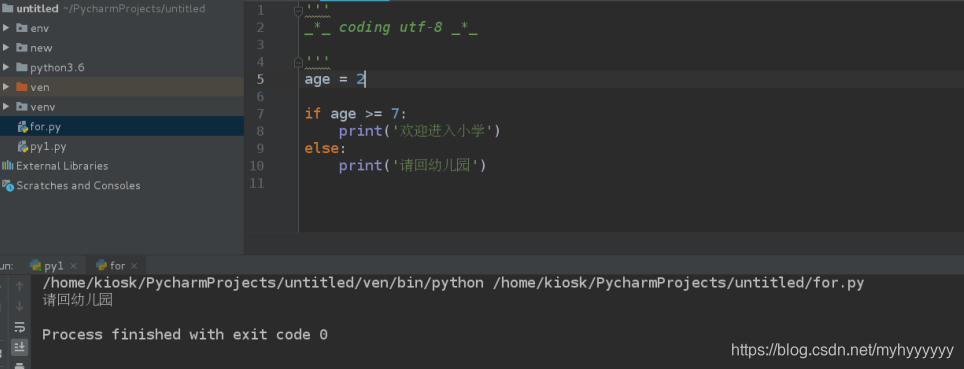Close the for run tab
The height and width of the screenshot is (369, 964).
[x=134, y=266]
